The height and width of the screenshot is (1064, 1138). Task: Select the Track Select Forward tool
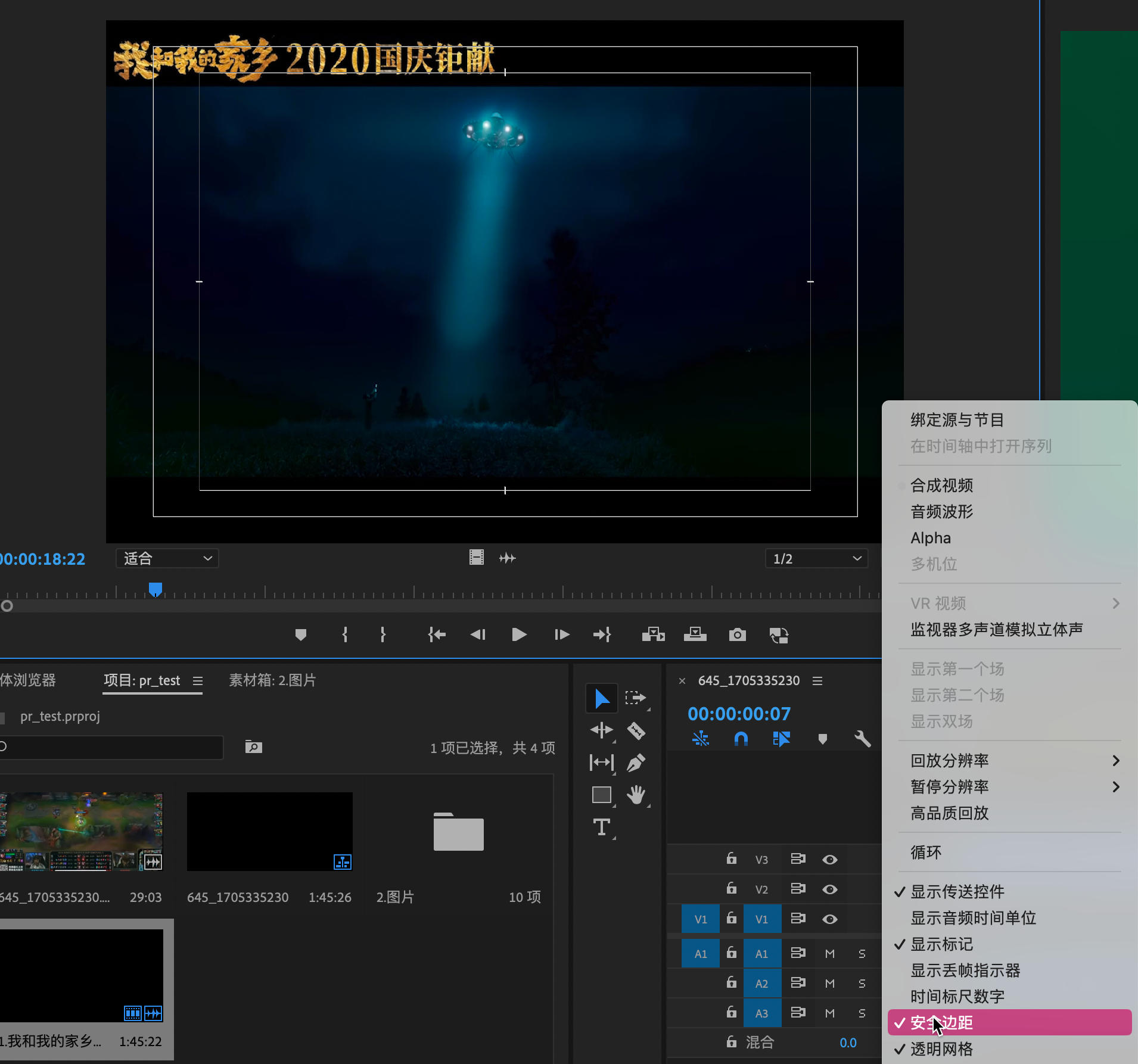636,698
